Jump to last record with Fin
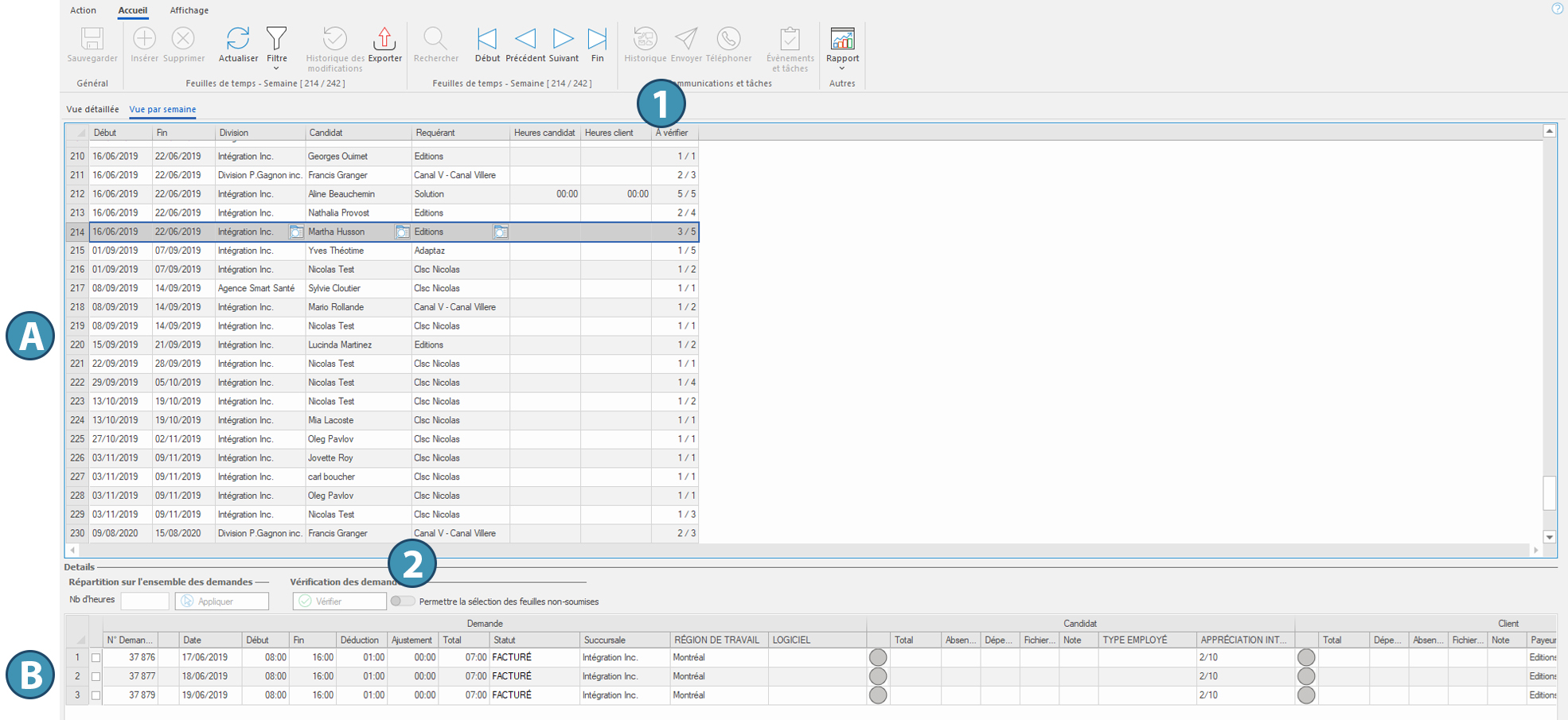 pyautogui.click(x=597, y=39)
